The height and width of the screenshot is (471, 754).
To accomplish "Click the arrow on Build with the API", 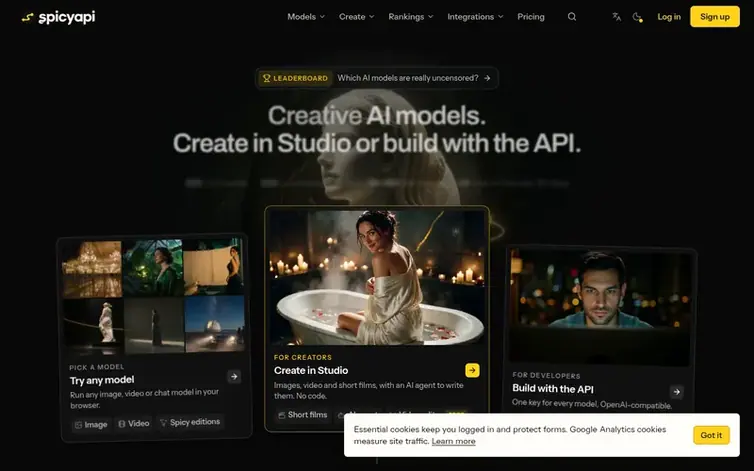I will click(677, 392).
